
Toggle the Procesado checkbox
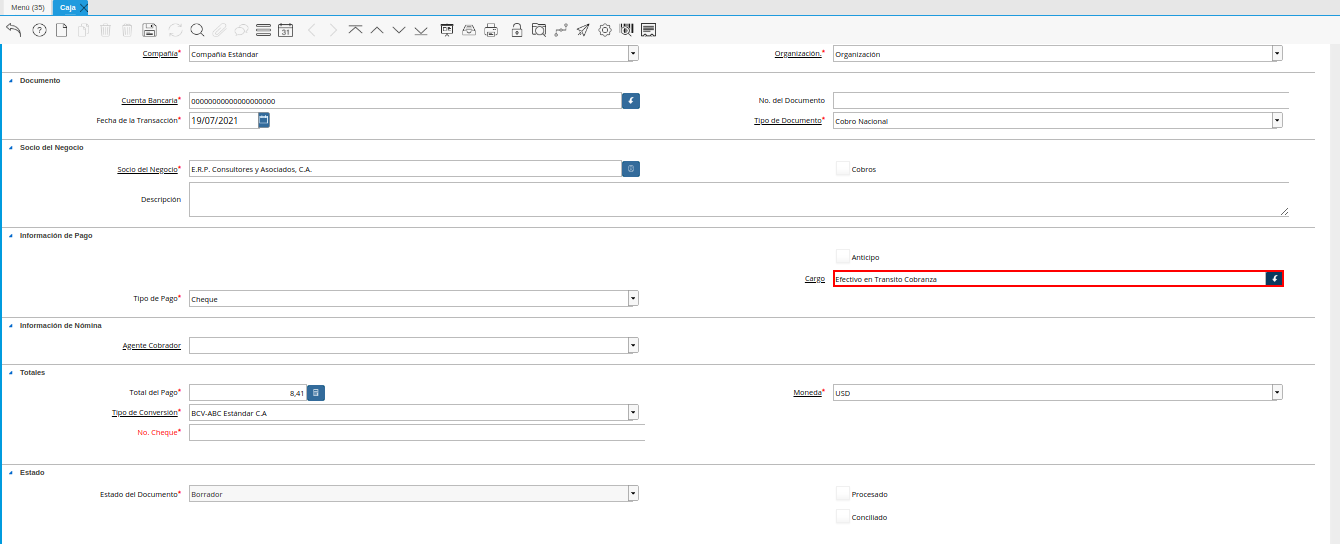point(843,494)
